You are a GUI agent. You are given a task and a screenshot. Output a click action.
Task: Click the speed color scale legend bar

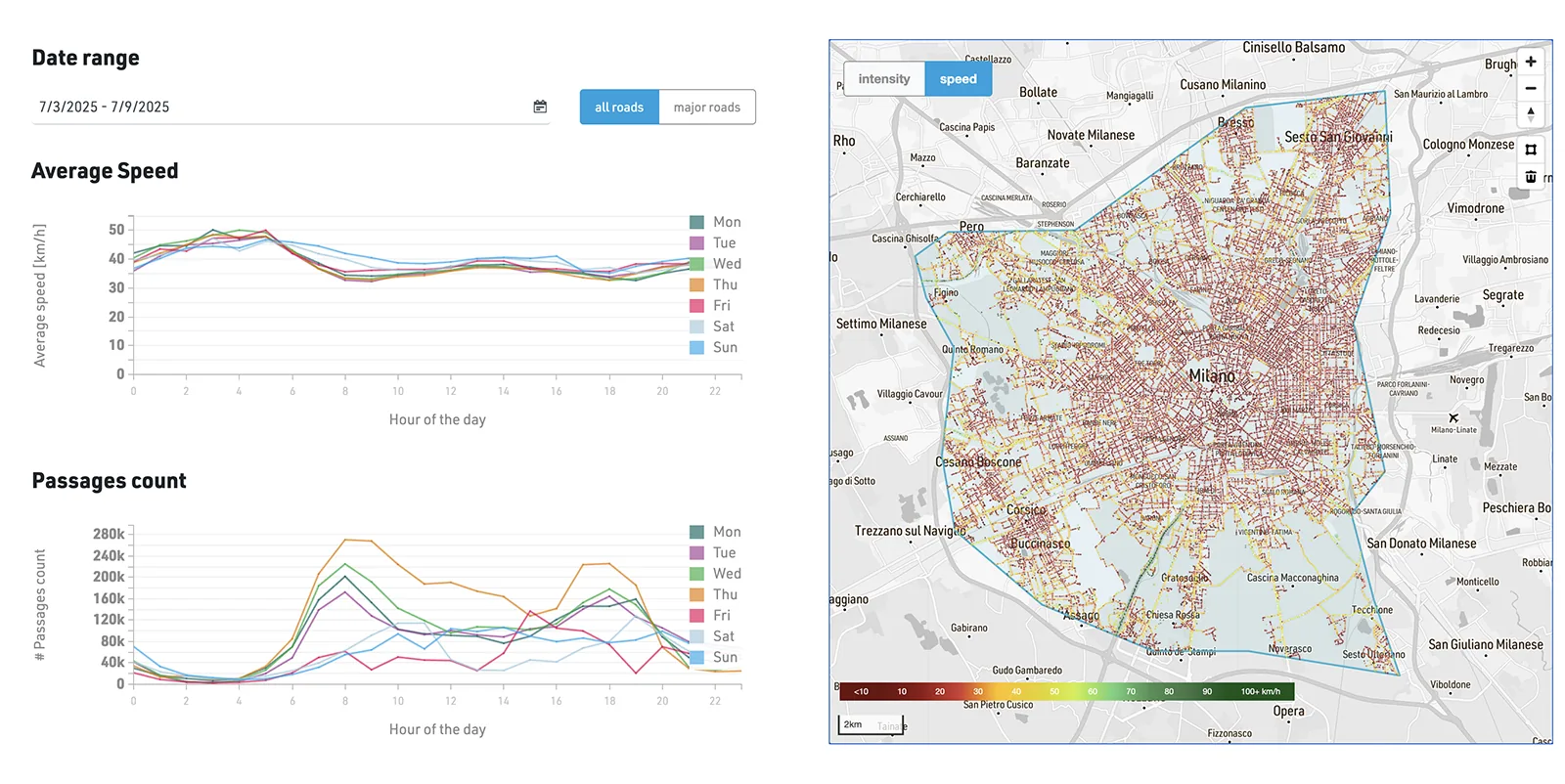(x=1067, y=691)
